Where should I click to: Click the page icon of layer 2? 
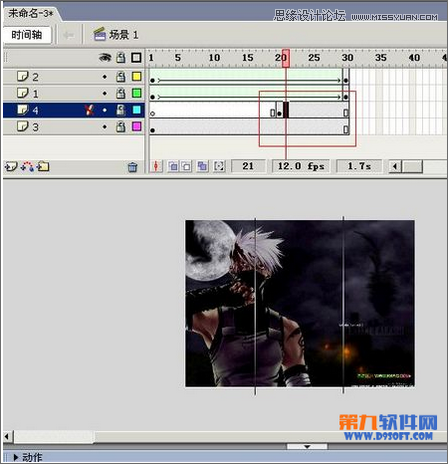pyautogui.click(x=23, y=76)
